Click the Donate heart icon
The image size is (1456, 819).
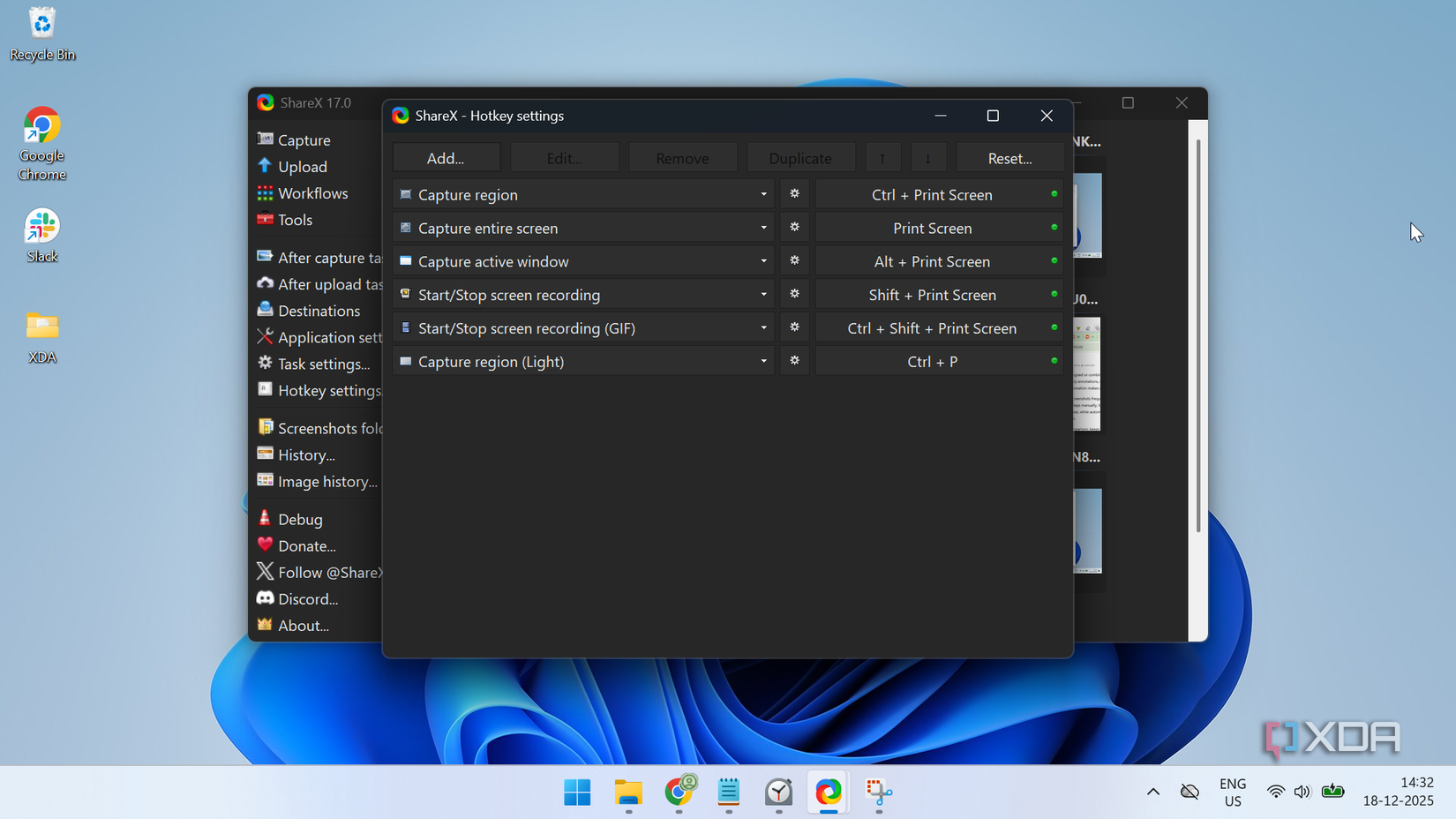(265, 545)
